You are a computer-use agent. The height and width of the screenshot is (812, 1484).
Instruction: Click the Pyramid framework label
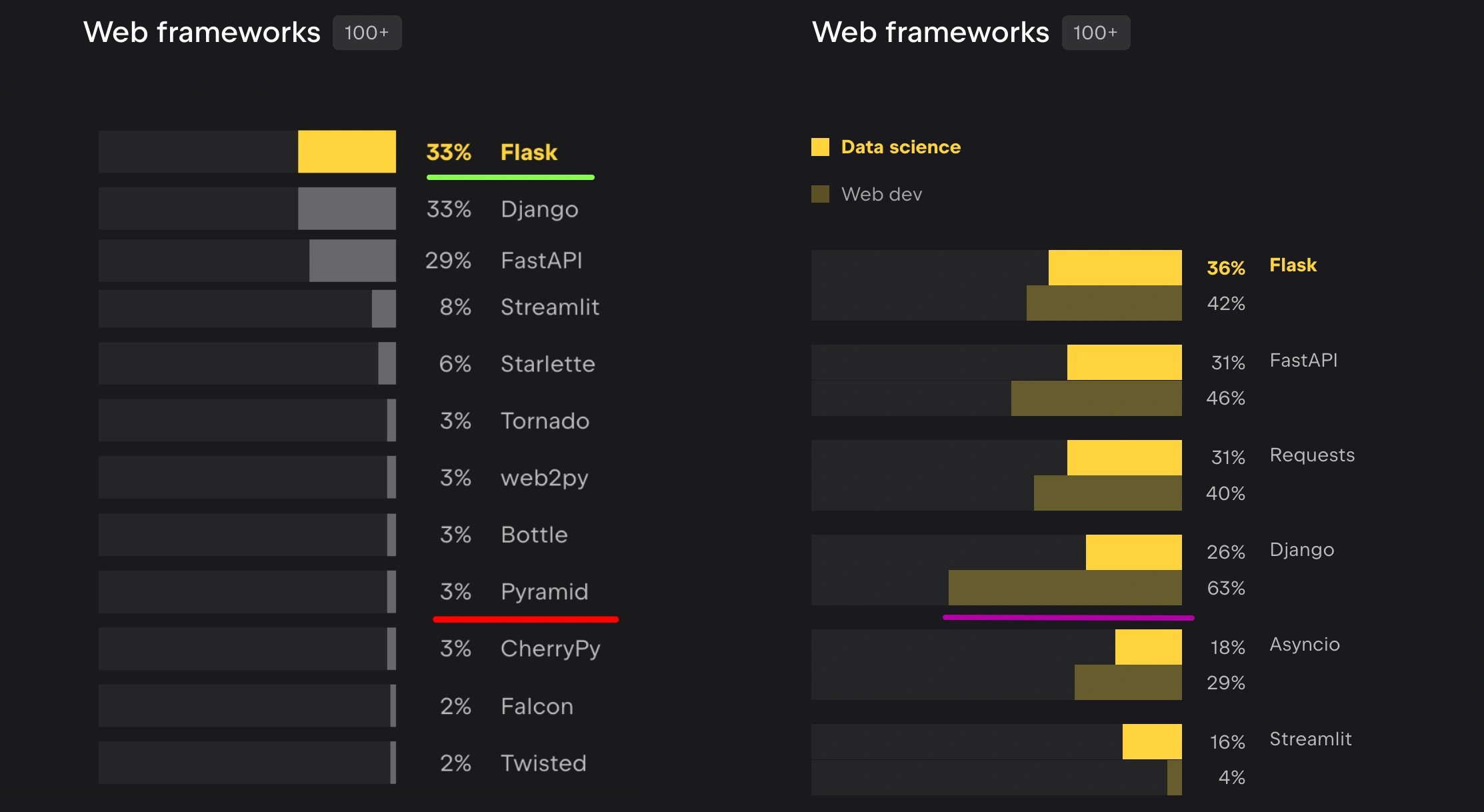click(544, 591)
